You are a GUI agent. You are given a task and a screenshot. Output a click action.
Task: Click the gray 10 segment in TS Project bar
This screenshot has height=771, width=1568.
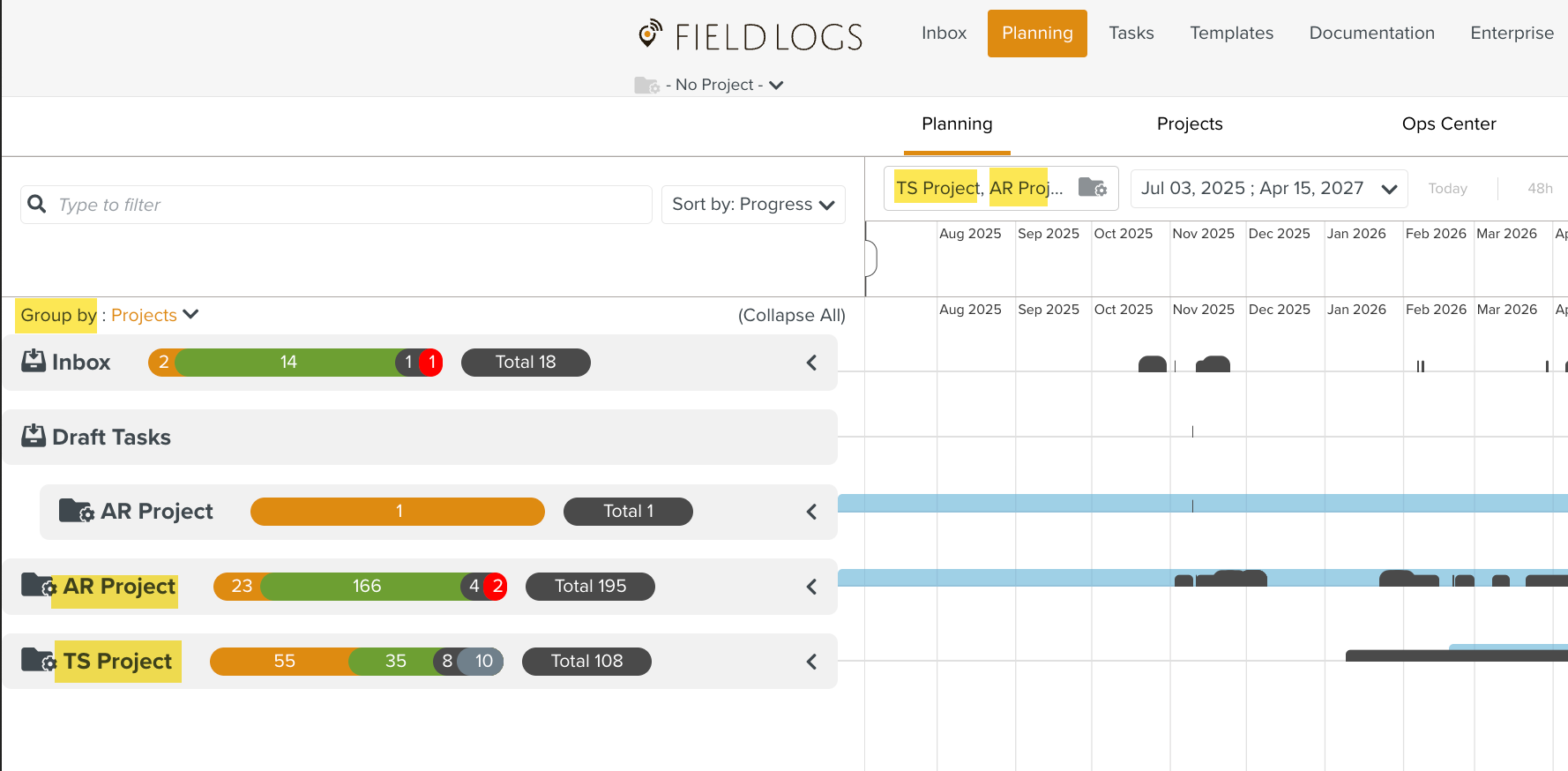point(482,662)
